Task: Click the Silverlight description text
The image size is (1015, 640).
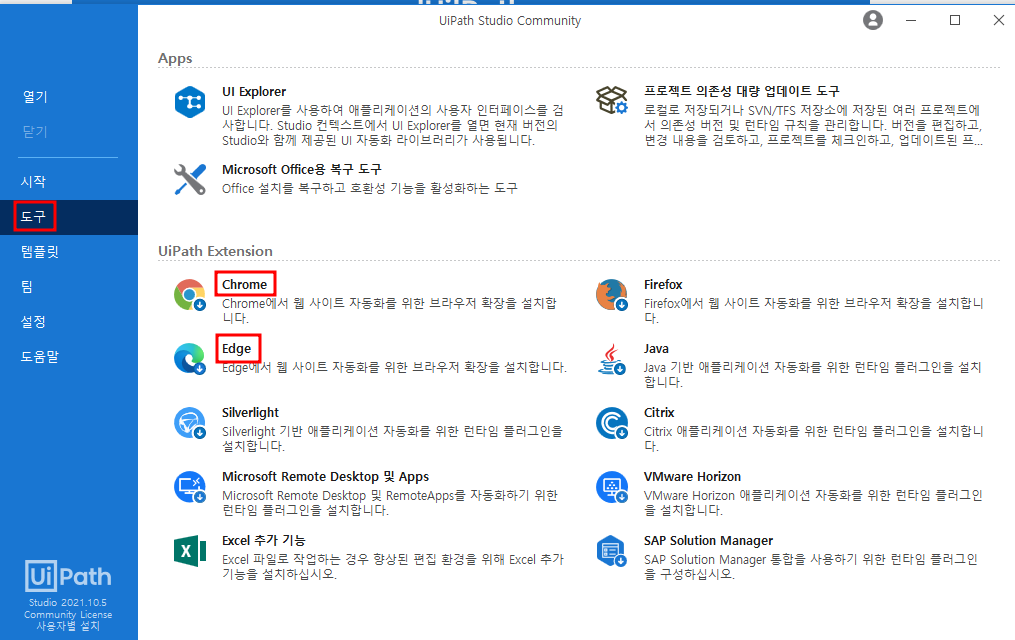Action: [x=392, y=438]
